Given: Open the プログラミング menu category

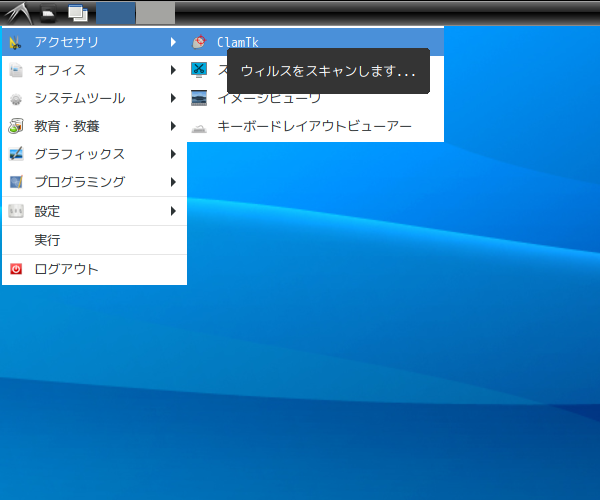Looking at the screenshot, I should 95,182.
